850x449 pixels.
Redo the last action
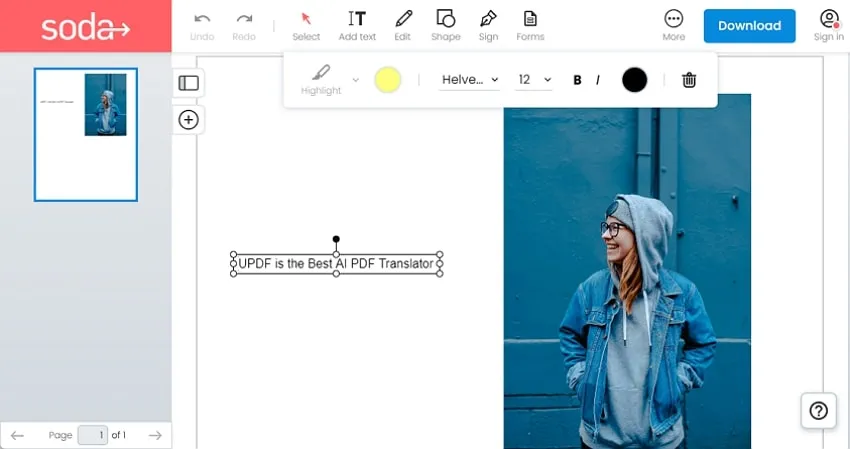tap(244, 27)
